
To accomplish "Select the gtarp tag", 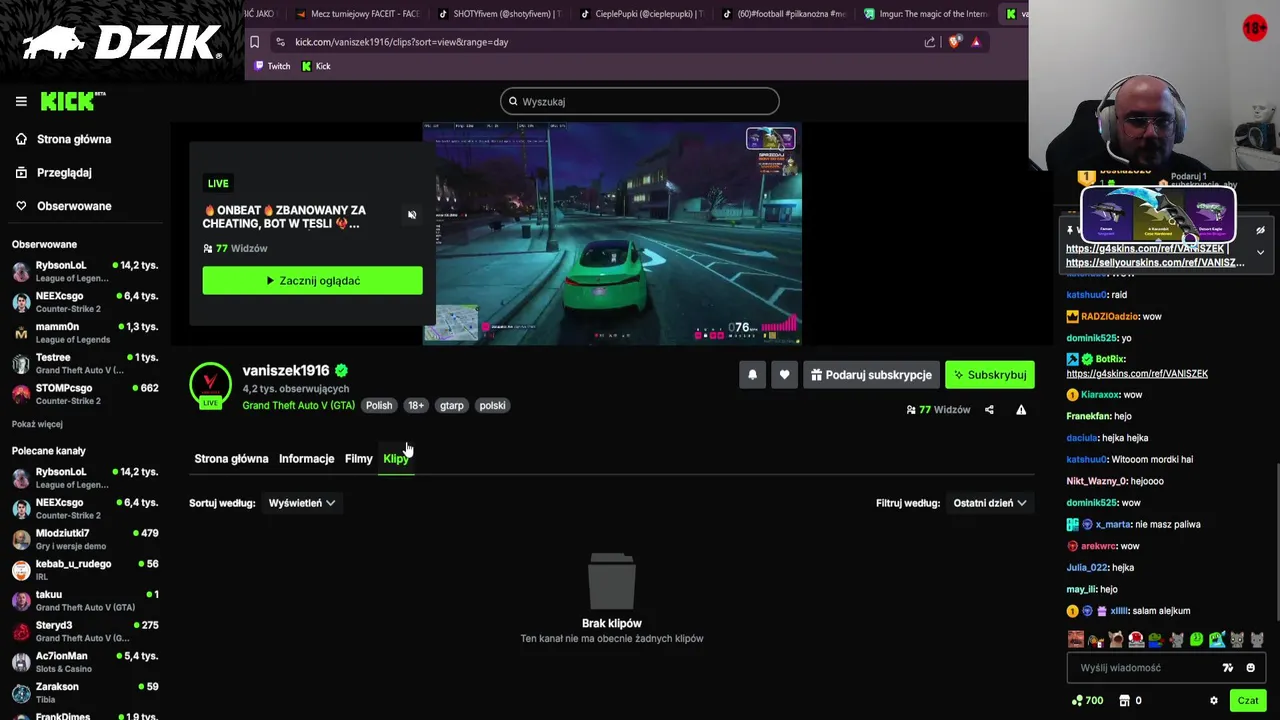I will (452, 405).
